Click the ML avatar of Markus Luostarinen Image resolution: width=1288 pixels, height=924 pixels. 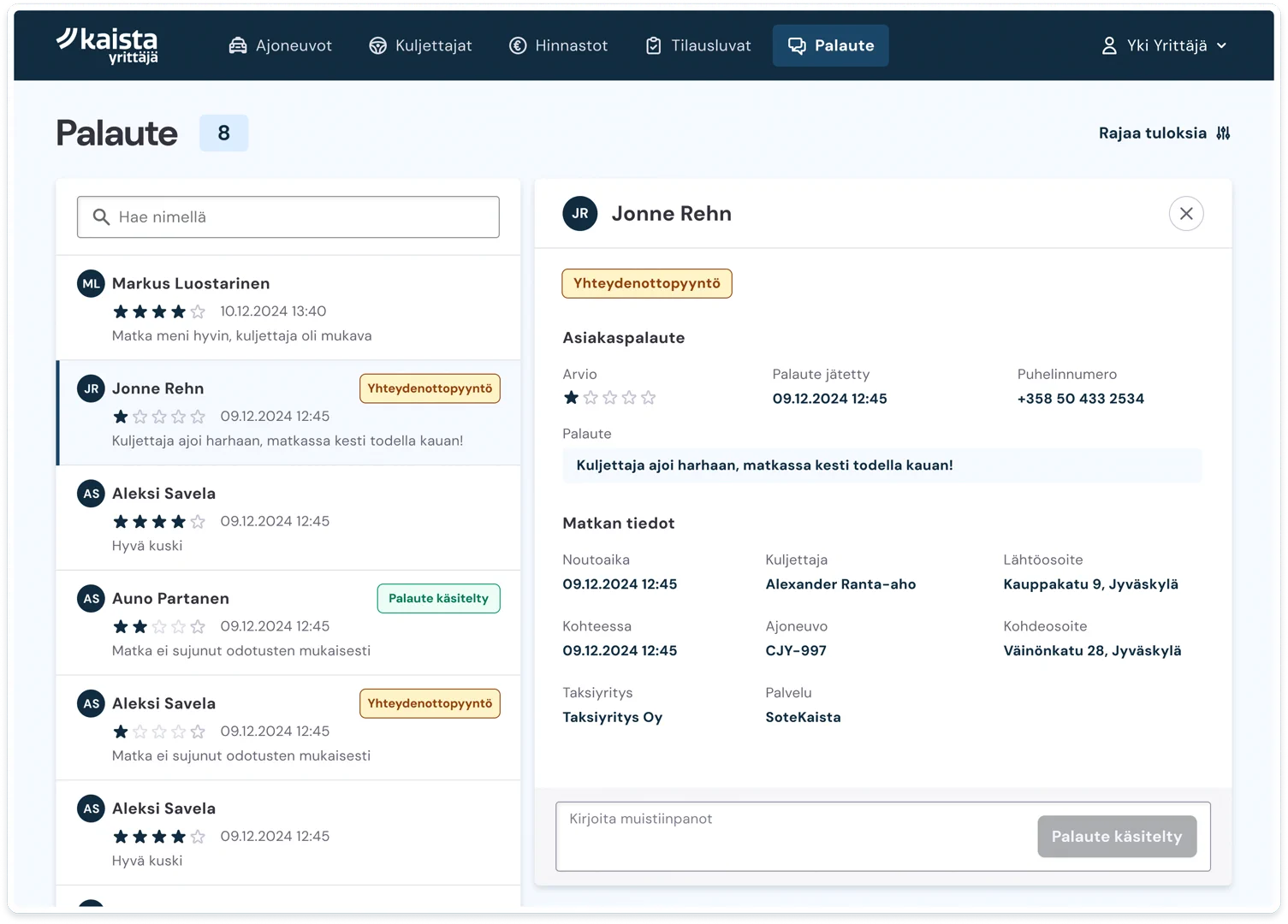91,283
